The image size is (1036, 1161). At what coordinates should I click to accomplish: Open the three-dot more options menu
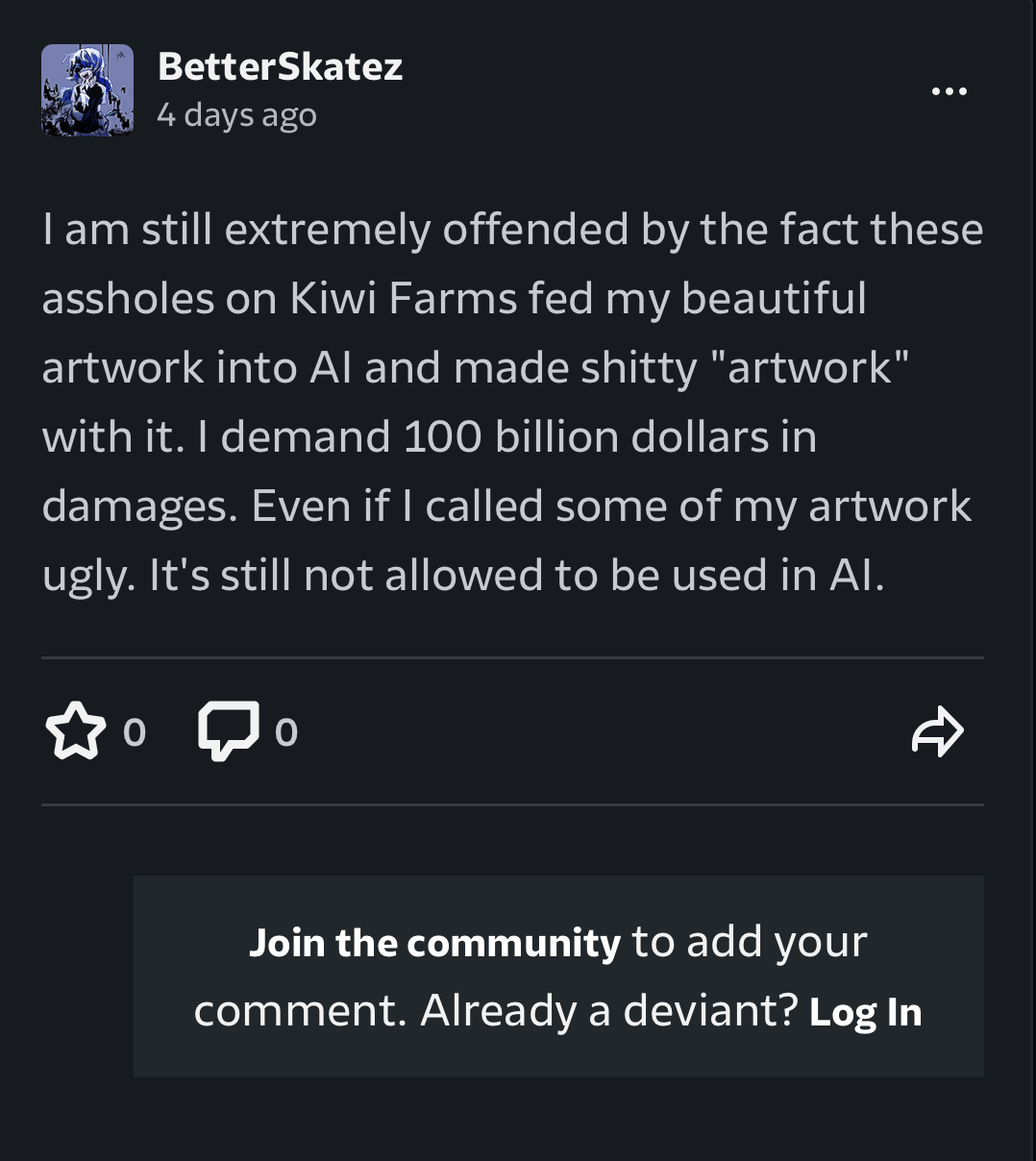pos(950,91)
